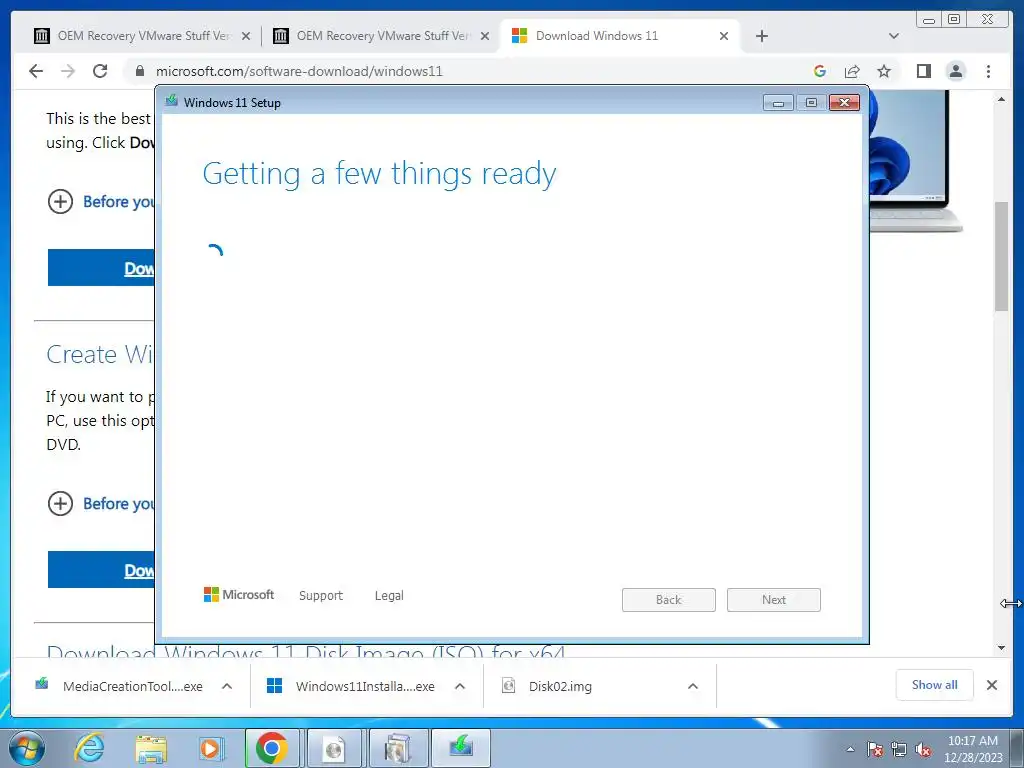View site info via lock icon
This screenshot has height=768, width=1024.
[139, 71]
